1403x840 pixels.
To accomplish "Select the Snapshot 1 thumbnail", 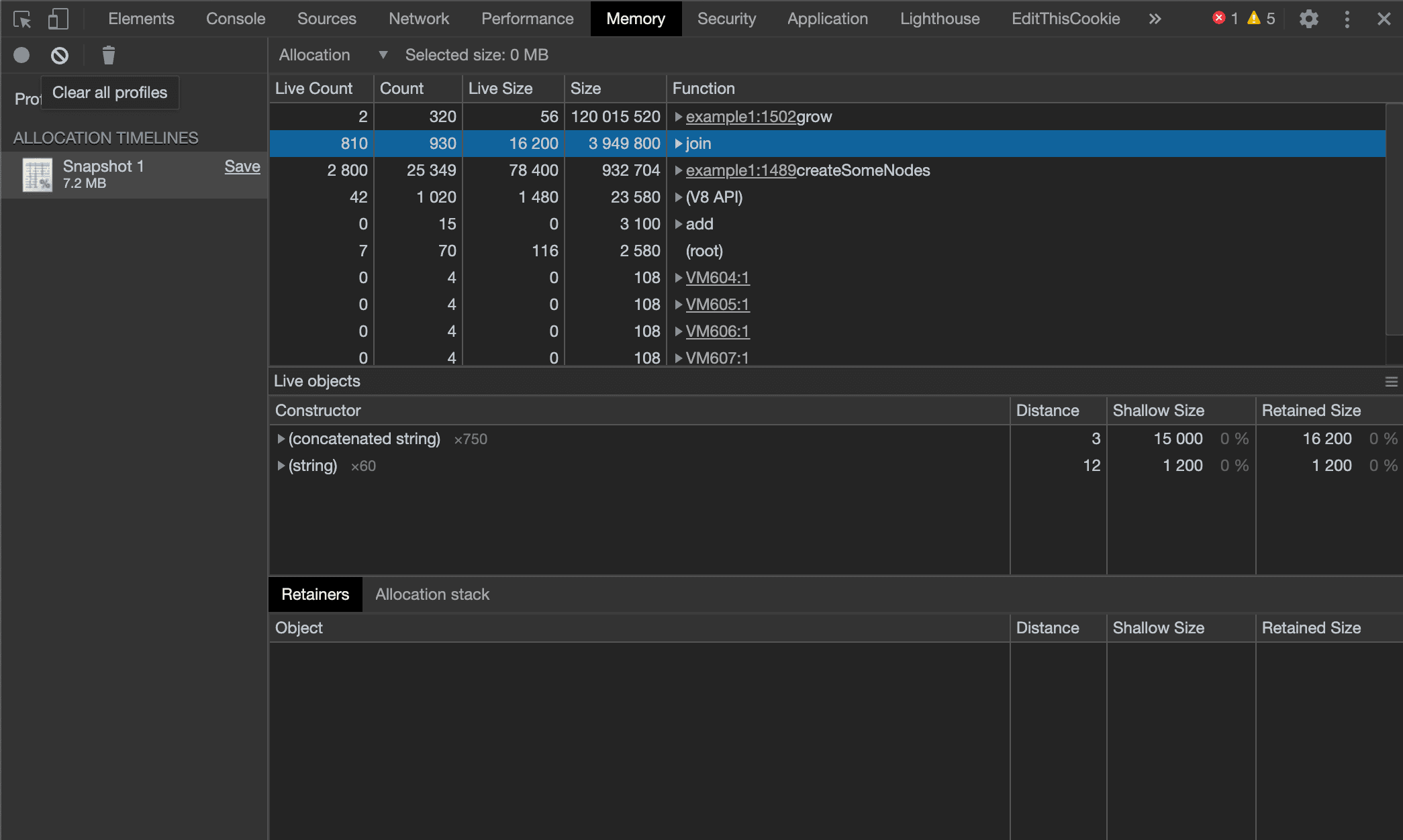I will 37,174.
